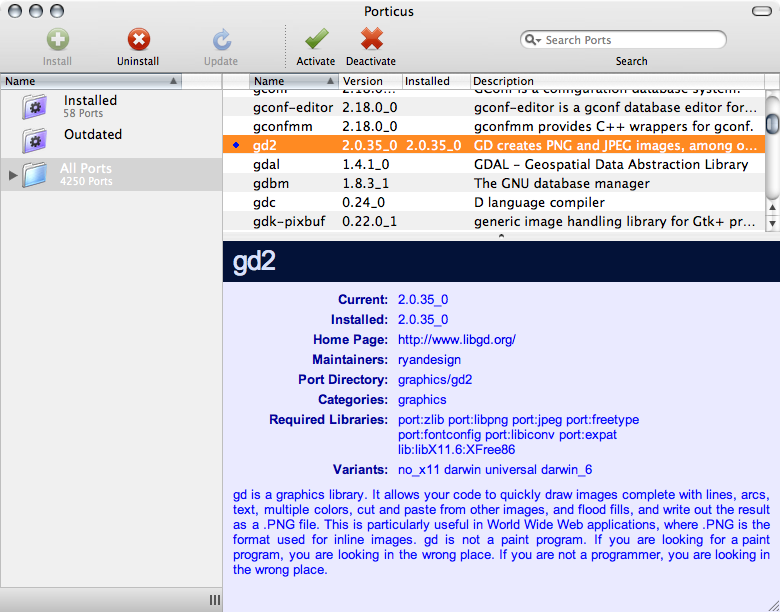Image resolution: width=780 pixels, height=612 pixels.
Task: Click the port:zlib required library
Action: (x=421, y=419)
